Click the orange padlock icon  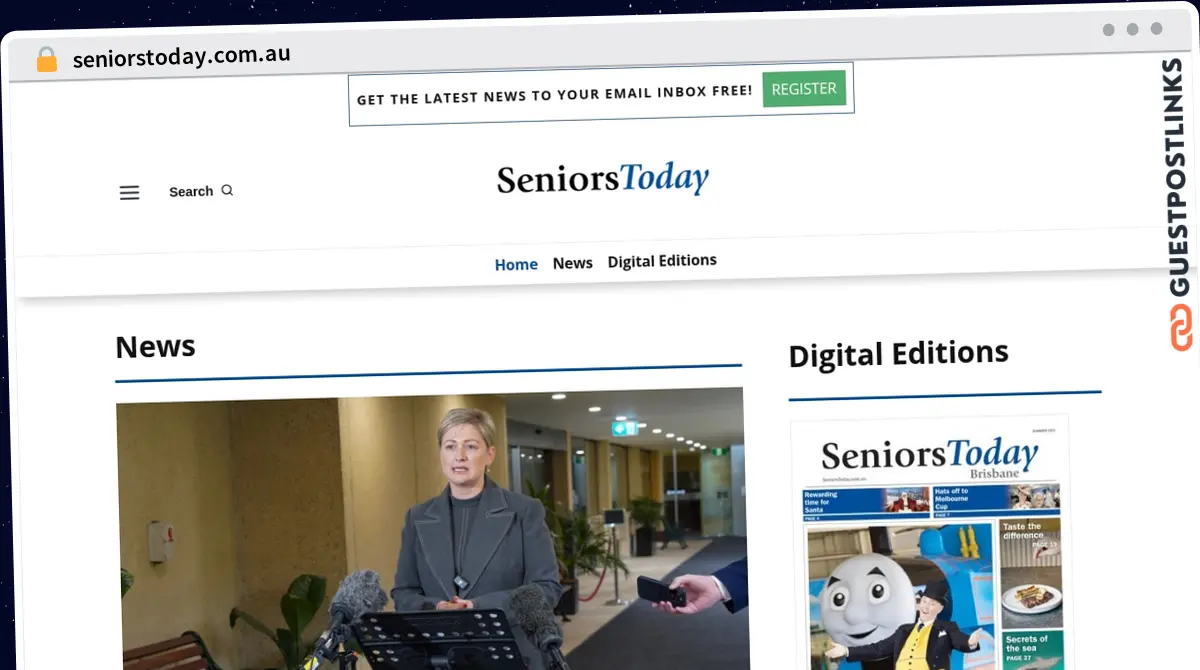tap(47, 59)
